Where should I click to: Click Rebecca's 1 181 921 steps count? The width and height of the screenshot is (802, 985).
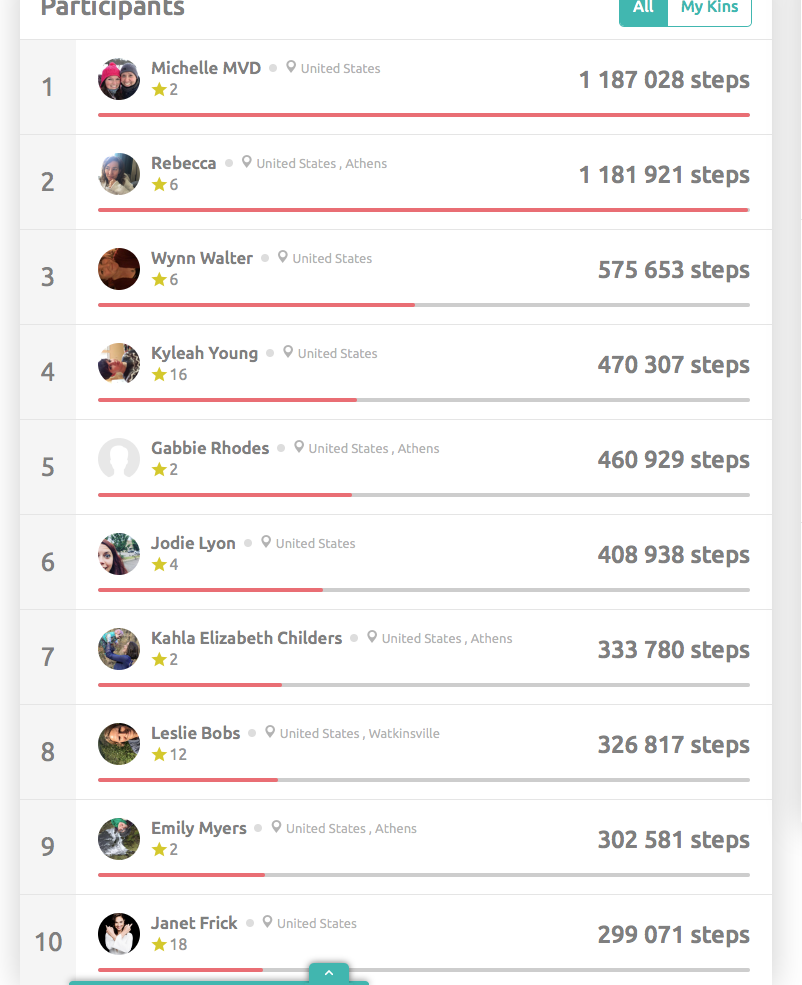coord(664,175)
